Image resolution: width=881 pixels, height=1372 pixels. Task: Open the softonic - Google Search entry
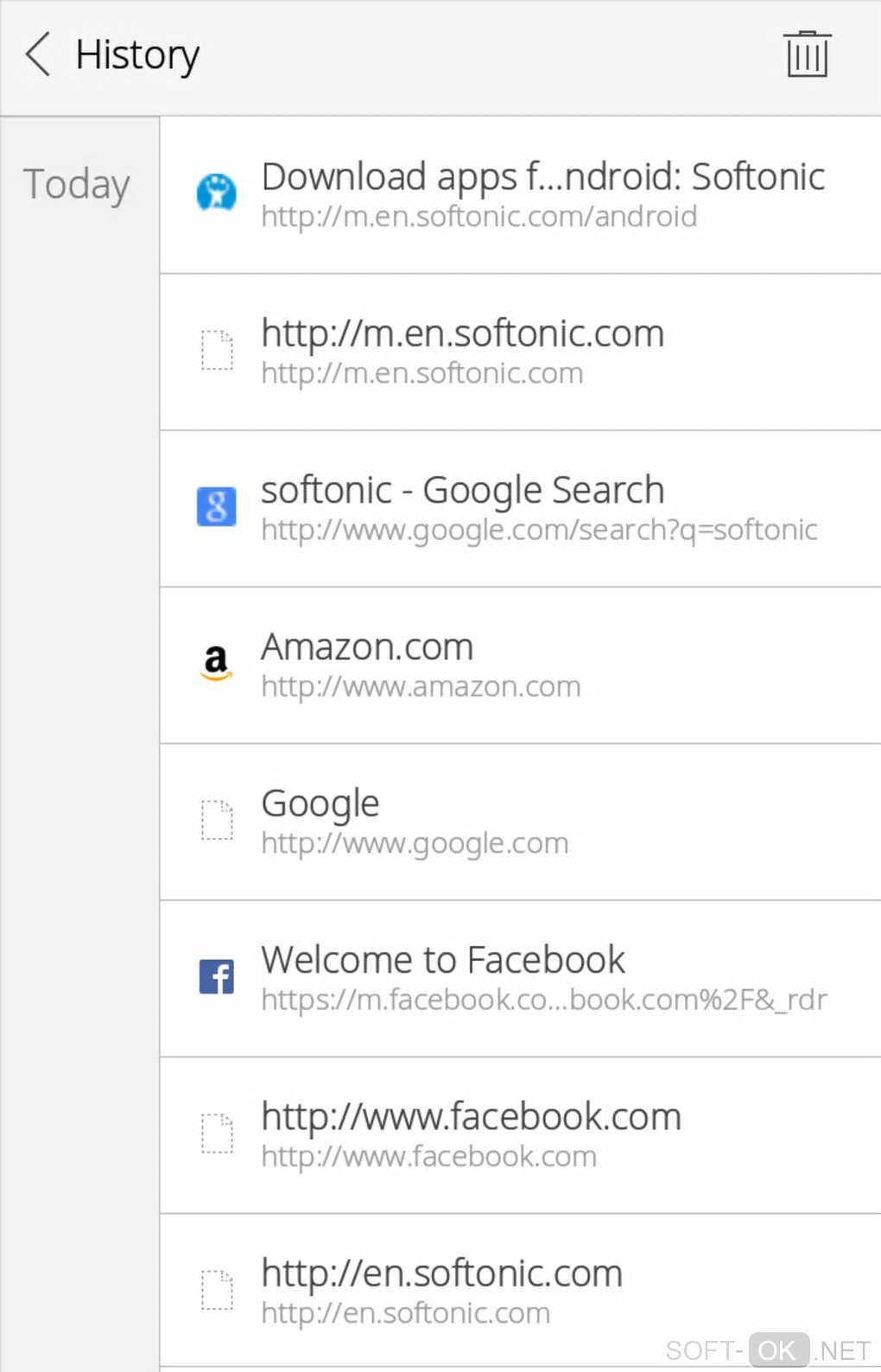pos(462,490)
